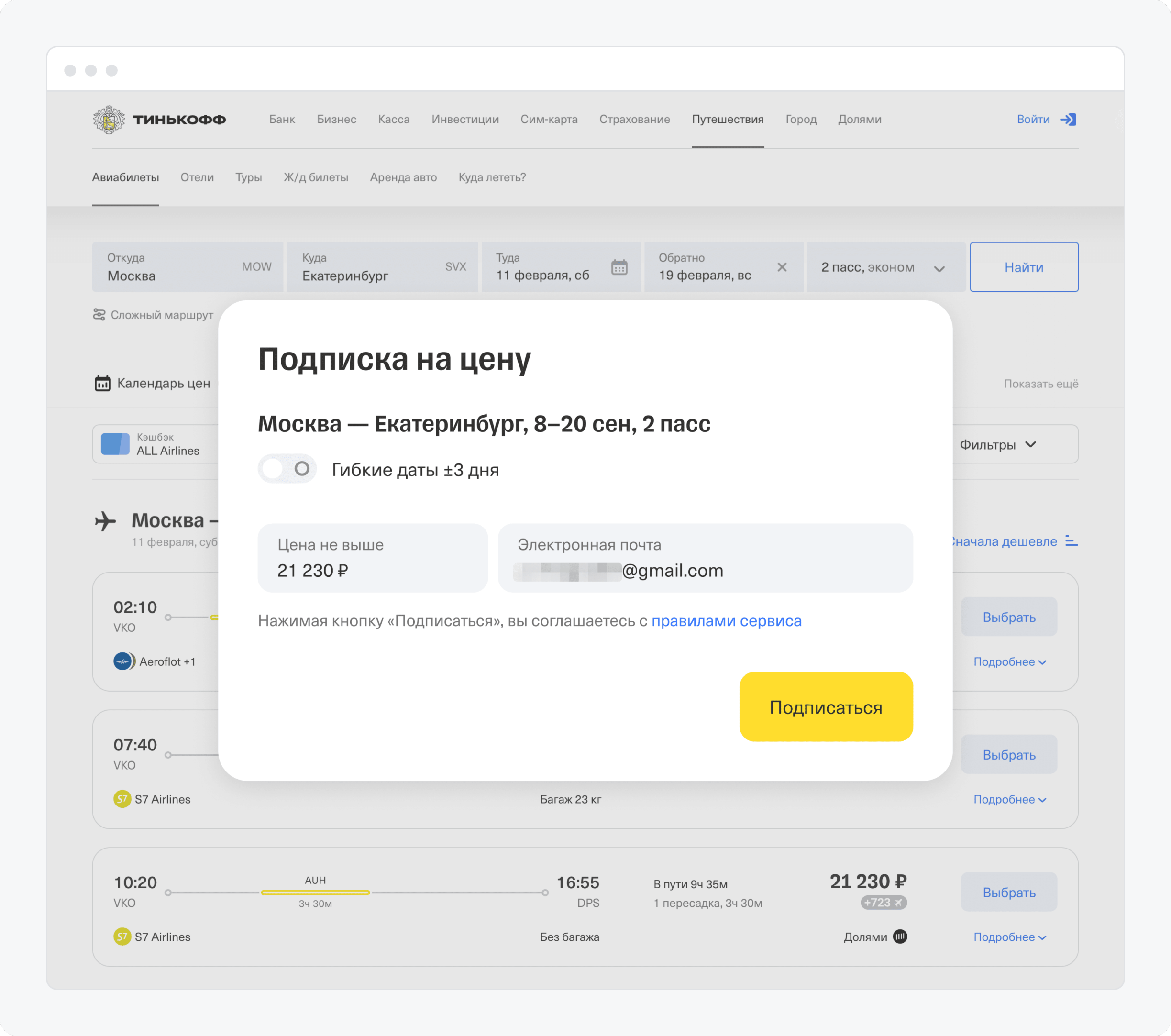Click the Электронная почта email field
Viewport: 1171px width, 1036px height.
(x=705, y=558)
